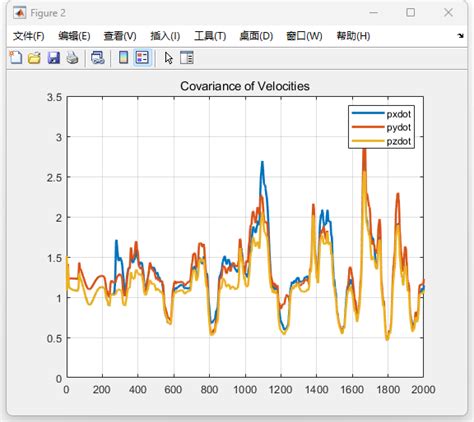The image size is (474, 422).
Task: Click the New Figure toolbar icon
Action: coord(15,58)
